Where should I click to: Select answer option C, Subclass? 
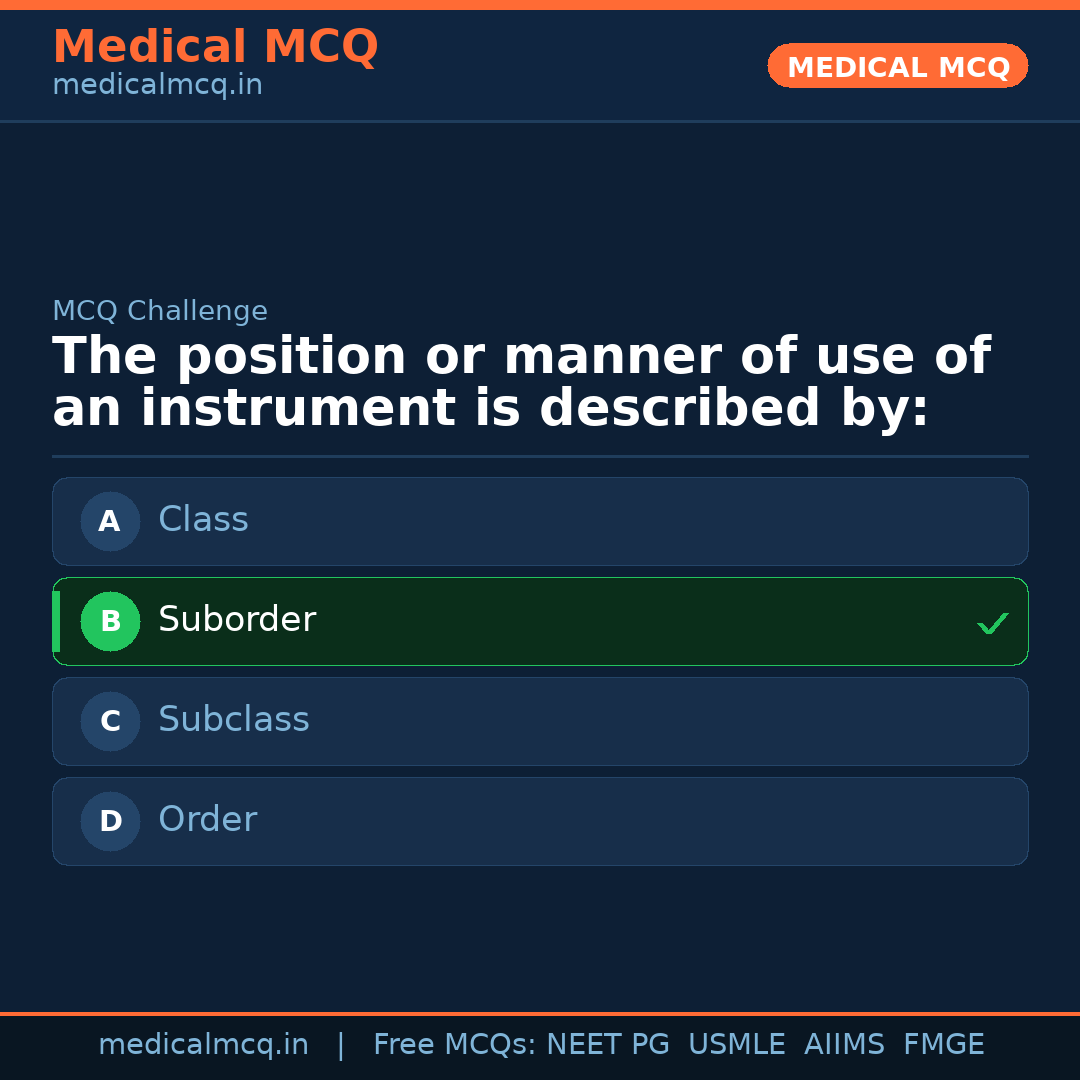540,721
